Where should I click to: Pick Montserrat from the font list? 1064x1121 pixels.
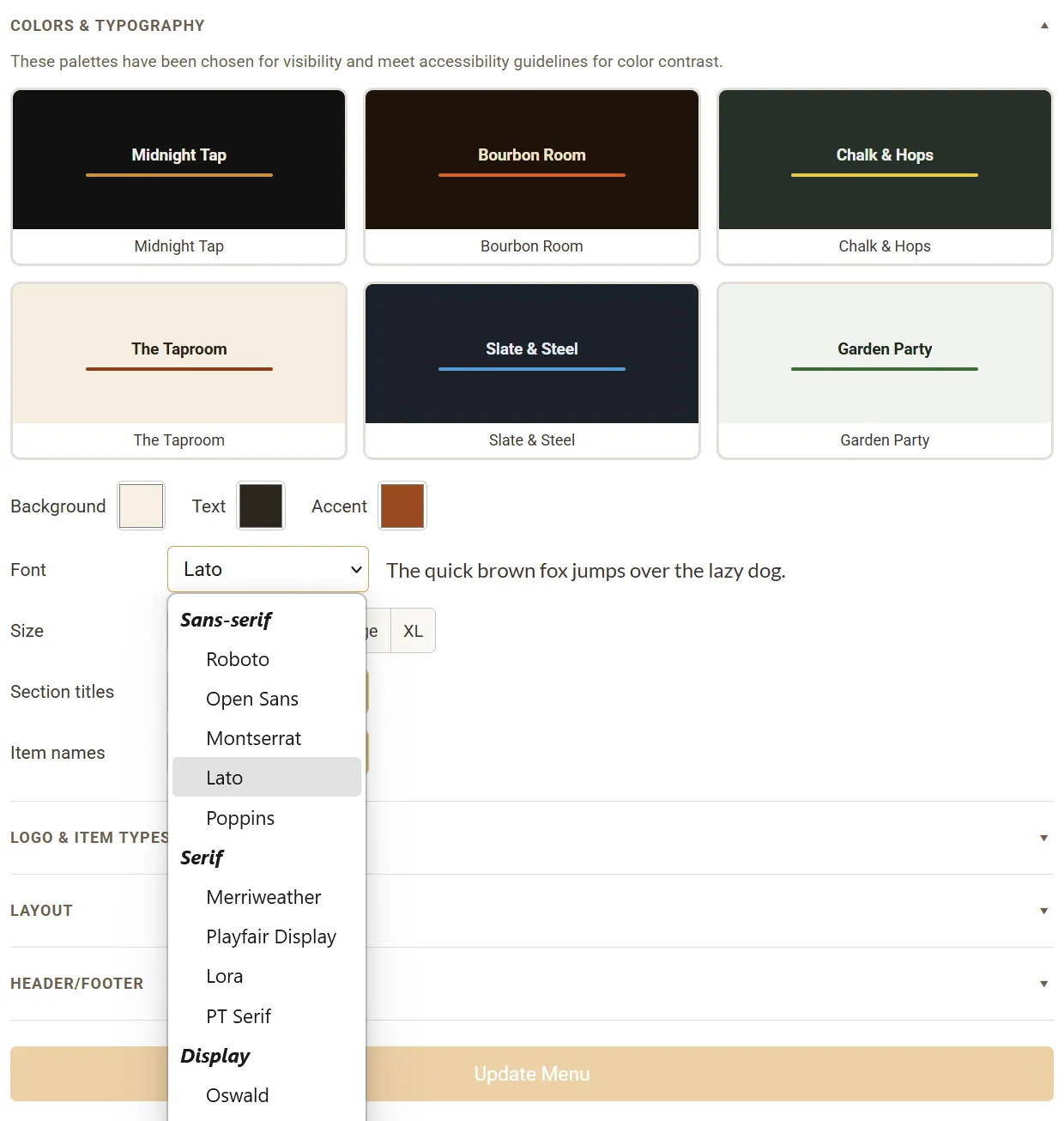coord(267,738)
